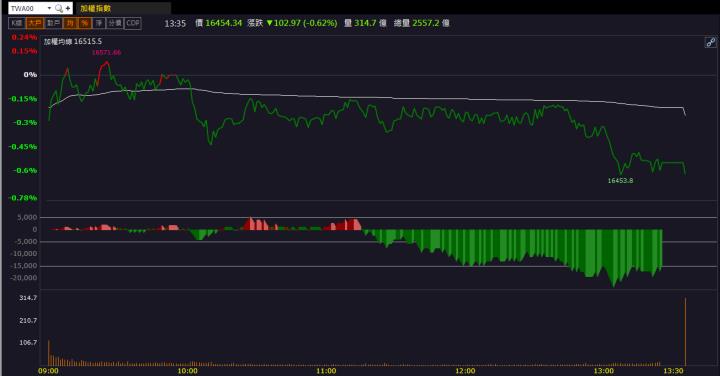Click the chain link icon on chart

click(710, 43)
